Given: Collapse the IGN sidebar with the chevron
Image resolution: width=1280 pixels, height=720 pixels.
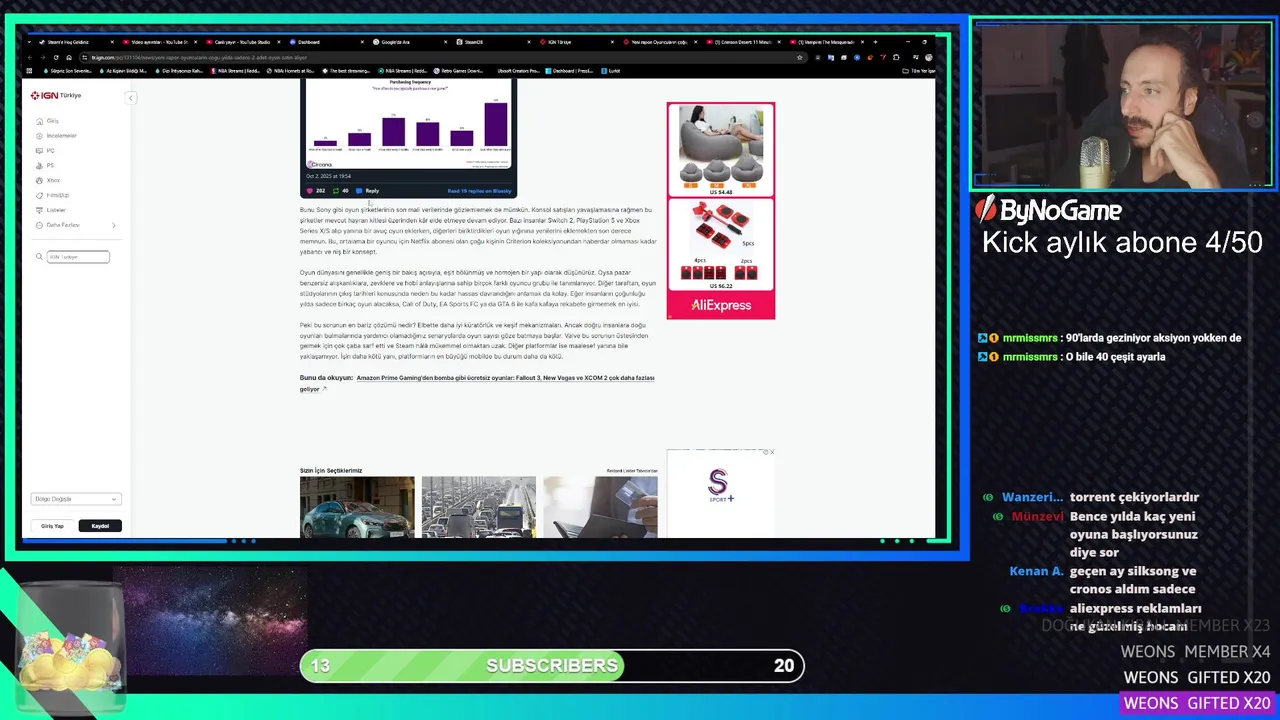Looking at the screenshot, I should (130, 97).
